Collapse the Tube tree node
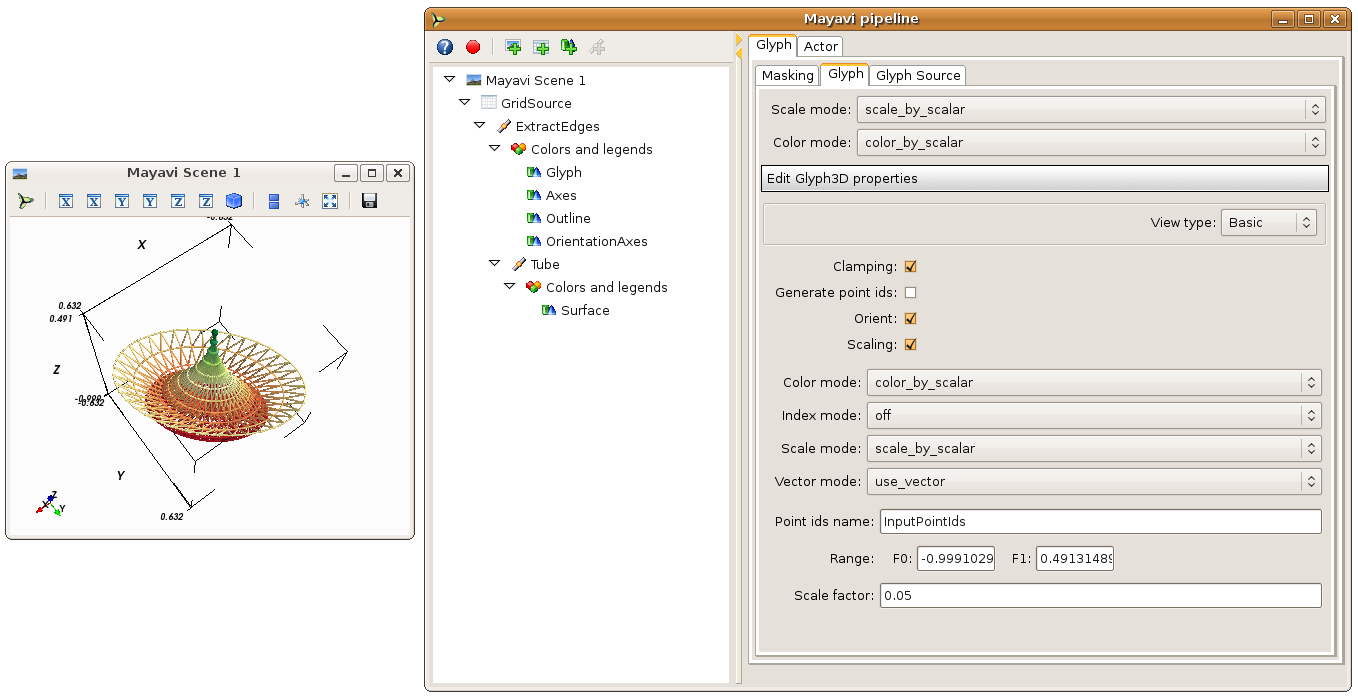Viewport: 1358px width, 698px height. [494, 264]
